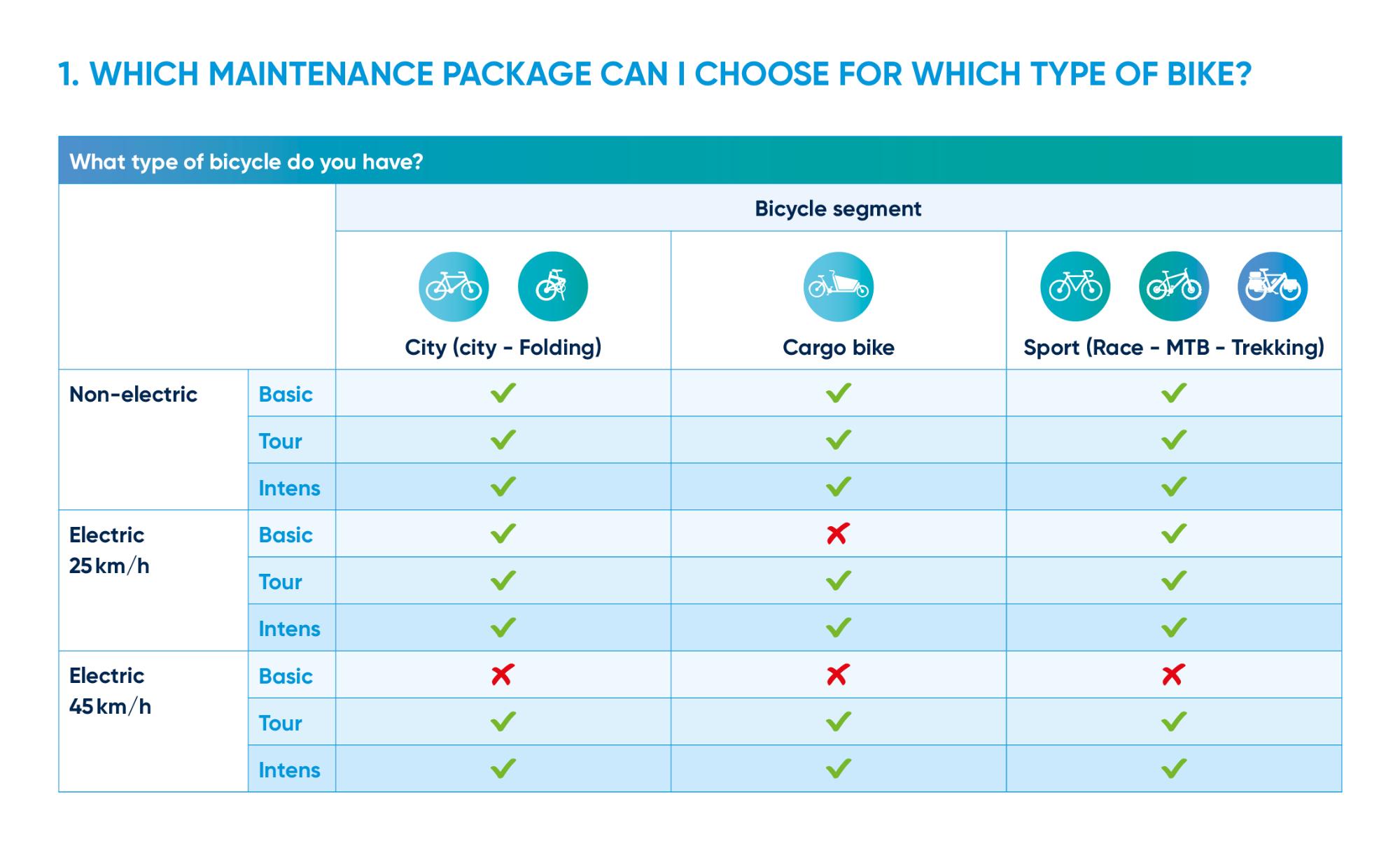Click the folding bike icon

point(552,286)
